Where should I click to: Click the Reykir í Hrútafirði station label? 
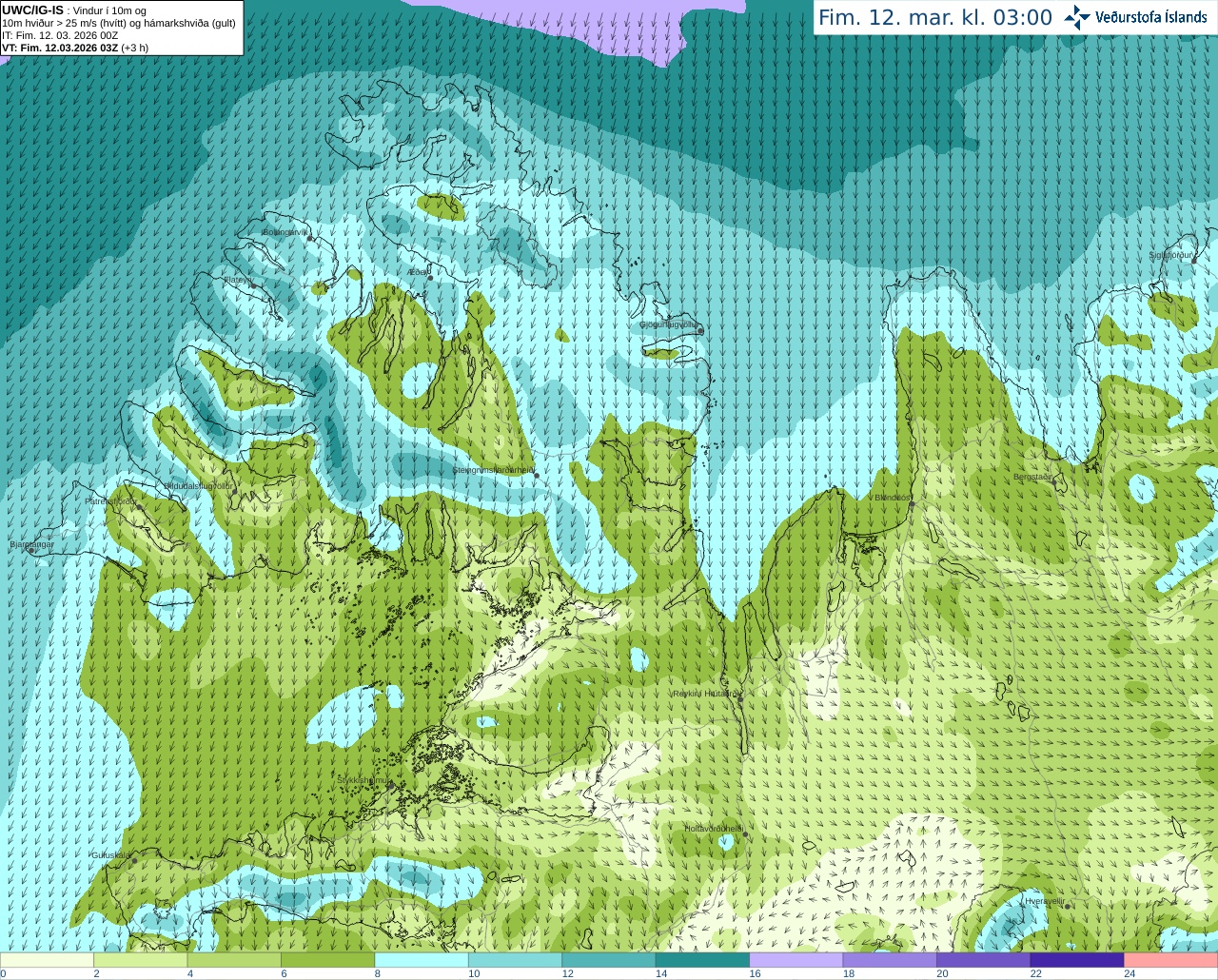coord(705,694)
